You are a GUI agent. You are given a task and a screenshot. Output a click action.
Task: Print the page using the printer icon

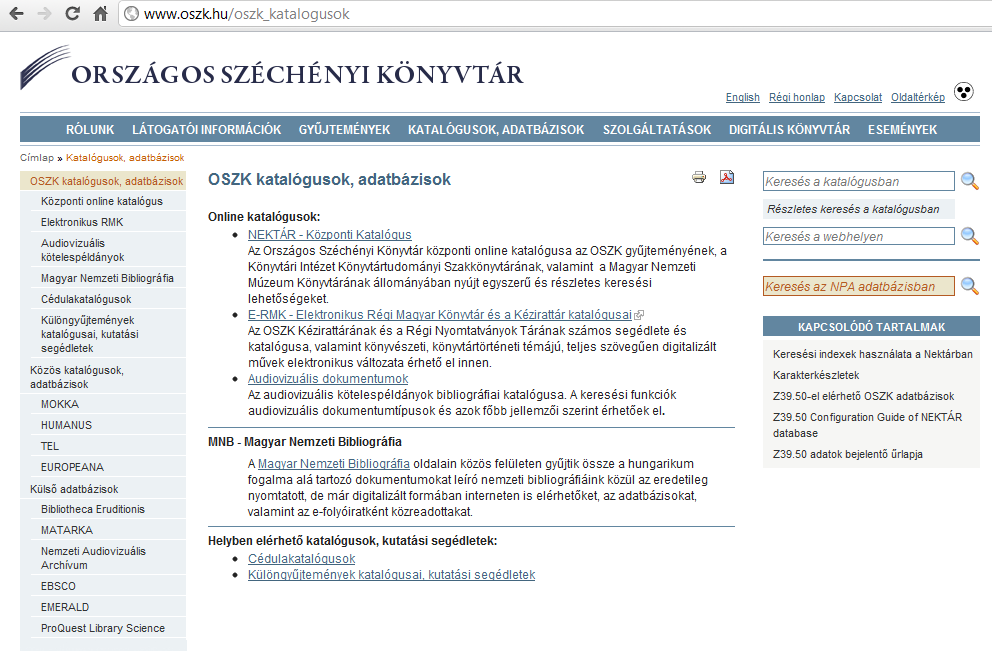(x=699, y=177)
